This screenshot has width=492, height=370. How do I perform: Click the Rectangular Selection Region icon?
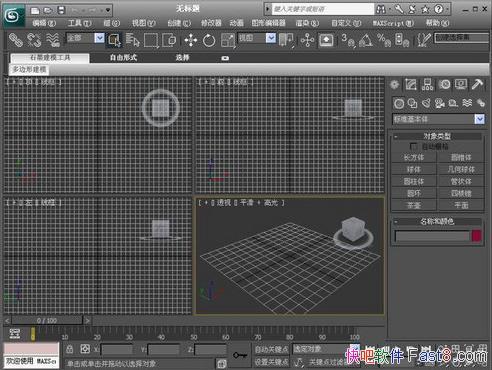pyautogui.click(x=151, y=40)
